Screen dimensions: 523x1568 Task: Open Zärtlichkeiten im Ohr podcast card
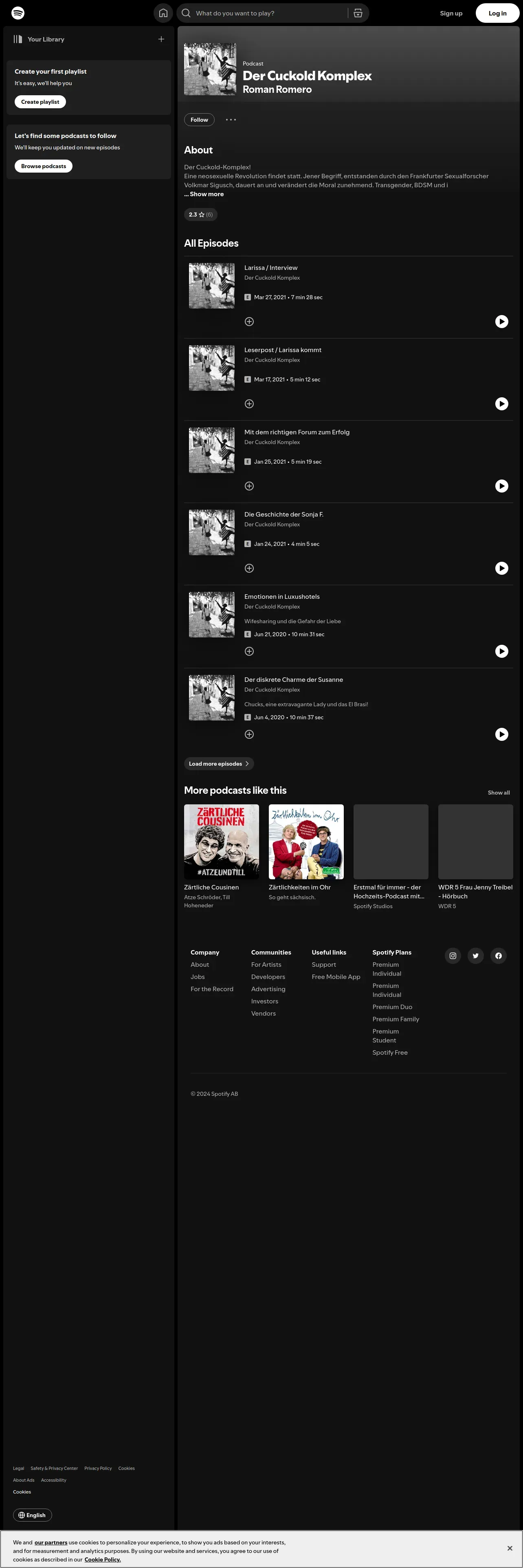pos(306,852)
